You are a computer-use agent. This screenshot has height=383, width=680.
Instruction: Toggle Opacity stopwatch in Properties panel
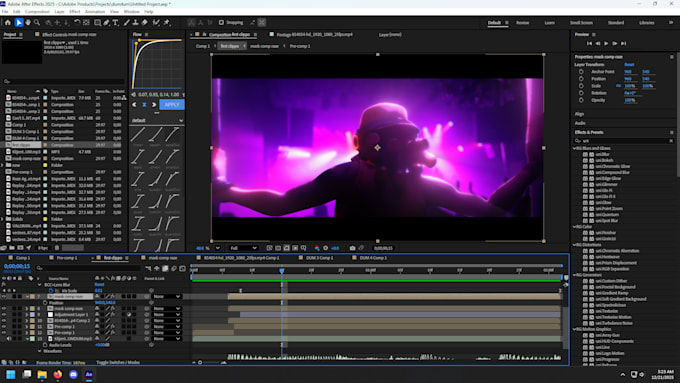581,100
